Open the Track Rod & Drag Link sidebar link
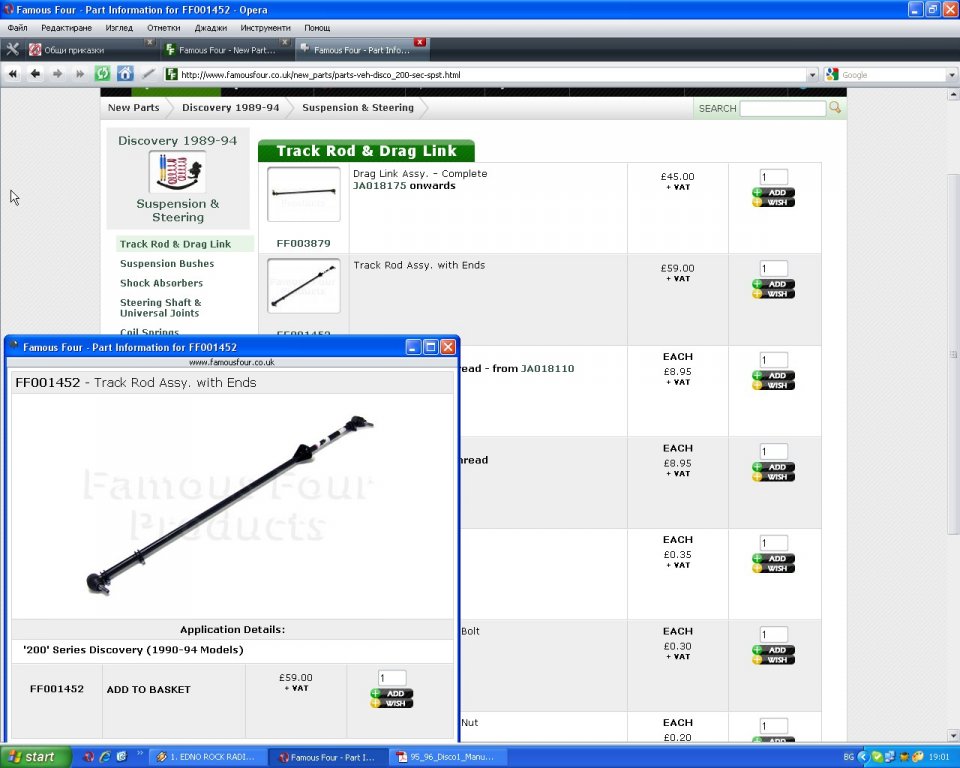Image resolution: width=960 pixels, height=768 pixels. point(175,244)
